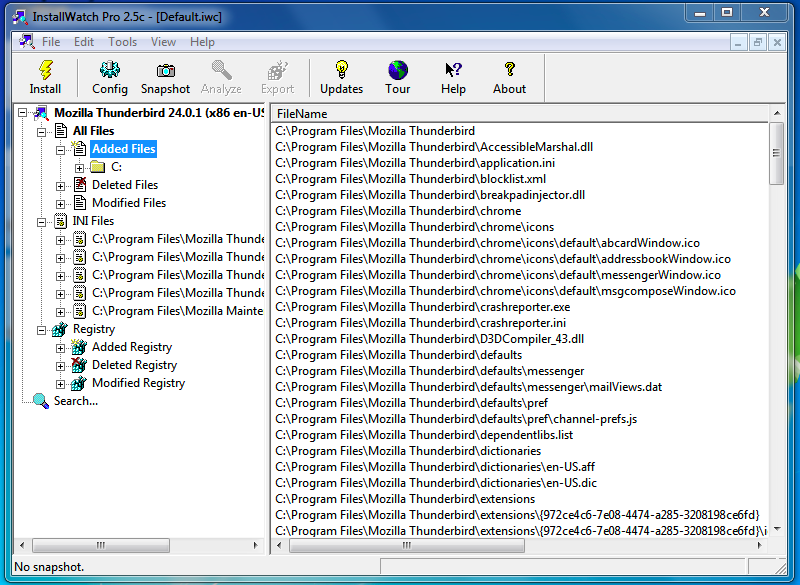
Task: Expand the Deleted Files node
Action: coord(61,185)
